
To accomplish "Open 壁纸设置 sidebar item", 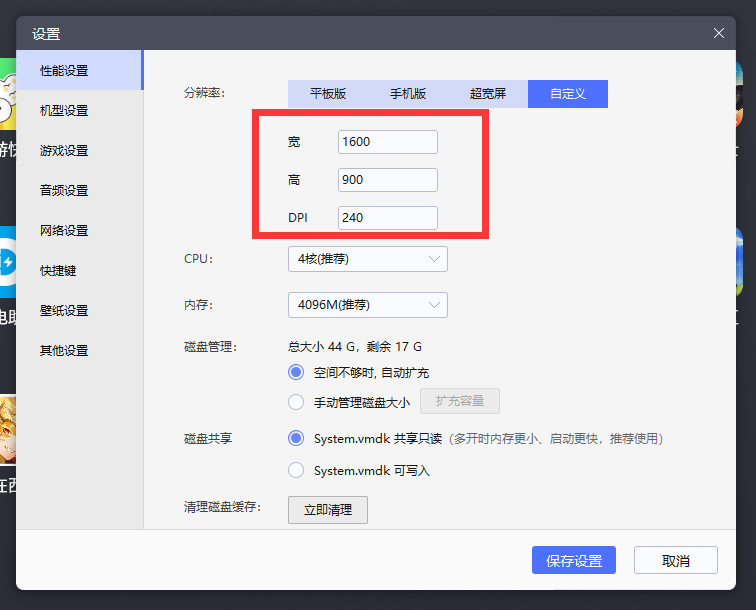I will click(x=80, y=311).
